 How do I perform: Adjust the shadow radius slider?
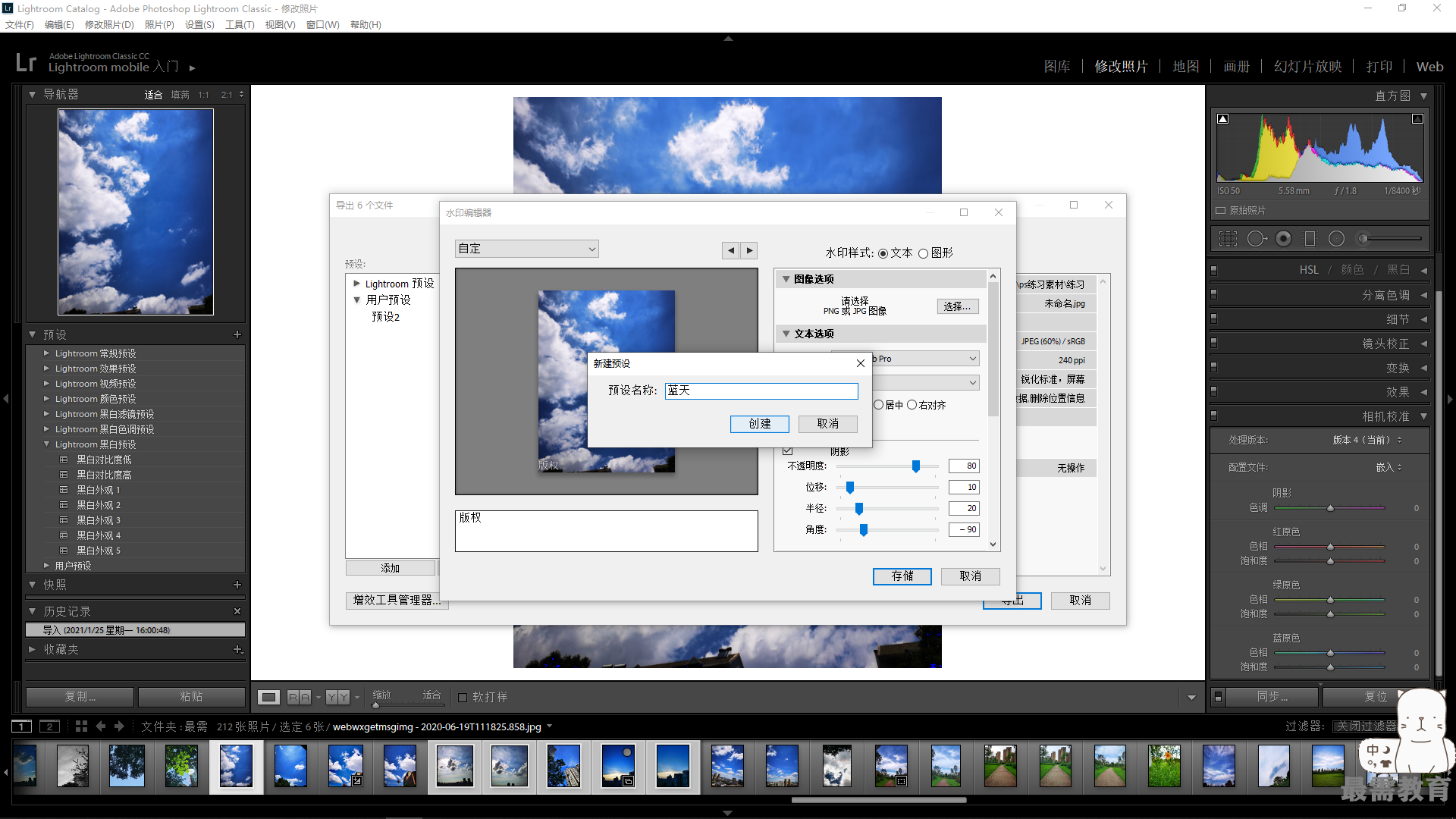(859, 509)
